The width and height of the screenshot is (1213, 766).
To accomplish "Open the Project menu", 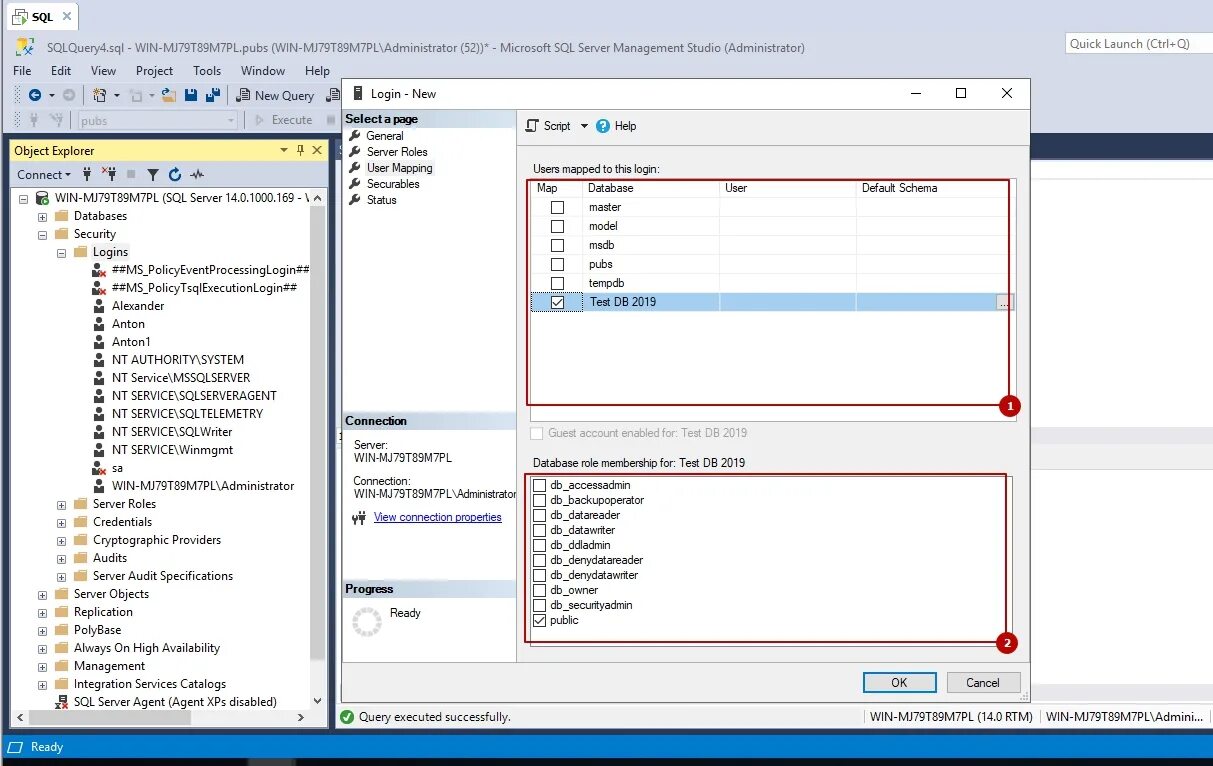I will [155, 71].
